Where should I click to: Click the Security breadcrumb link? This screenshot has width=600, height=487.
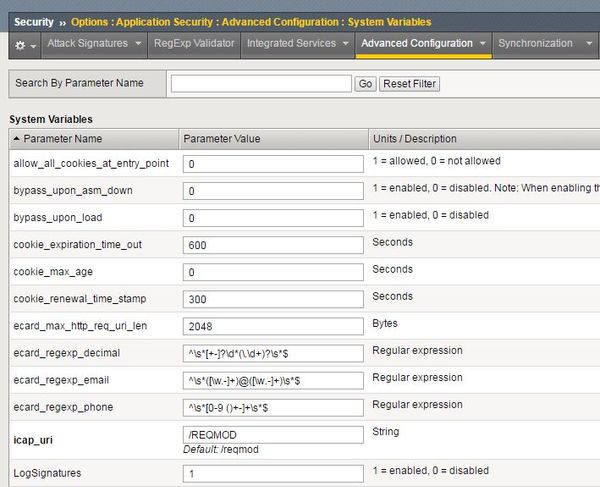34,21
